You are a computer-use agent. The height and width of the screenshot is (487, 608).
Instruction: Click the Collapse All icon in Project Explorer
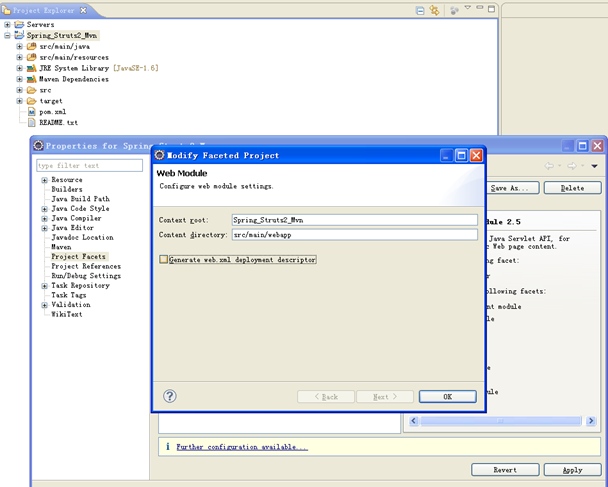(420, 10)
